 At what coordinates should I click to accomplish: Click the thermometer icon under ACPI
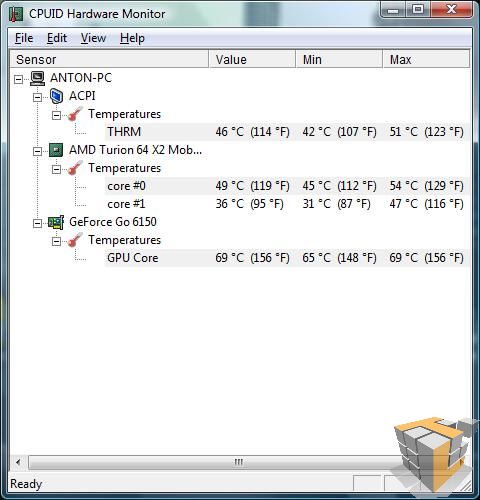75,114
